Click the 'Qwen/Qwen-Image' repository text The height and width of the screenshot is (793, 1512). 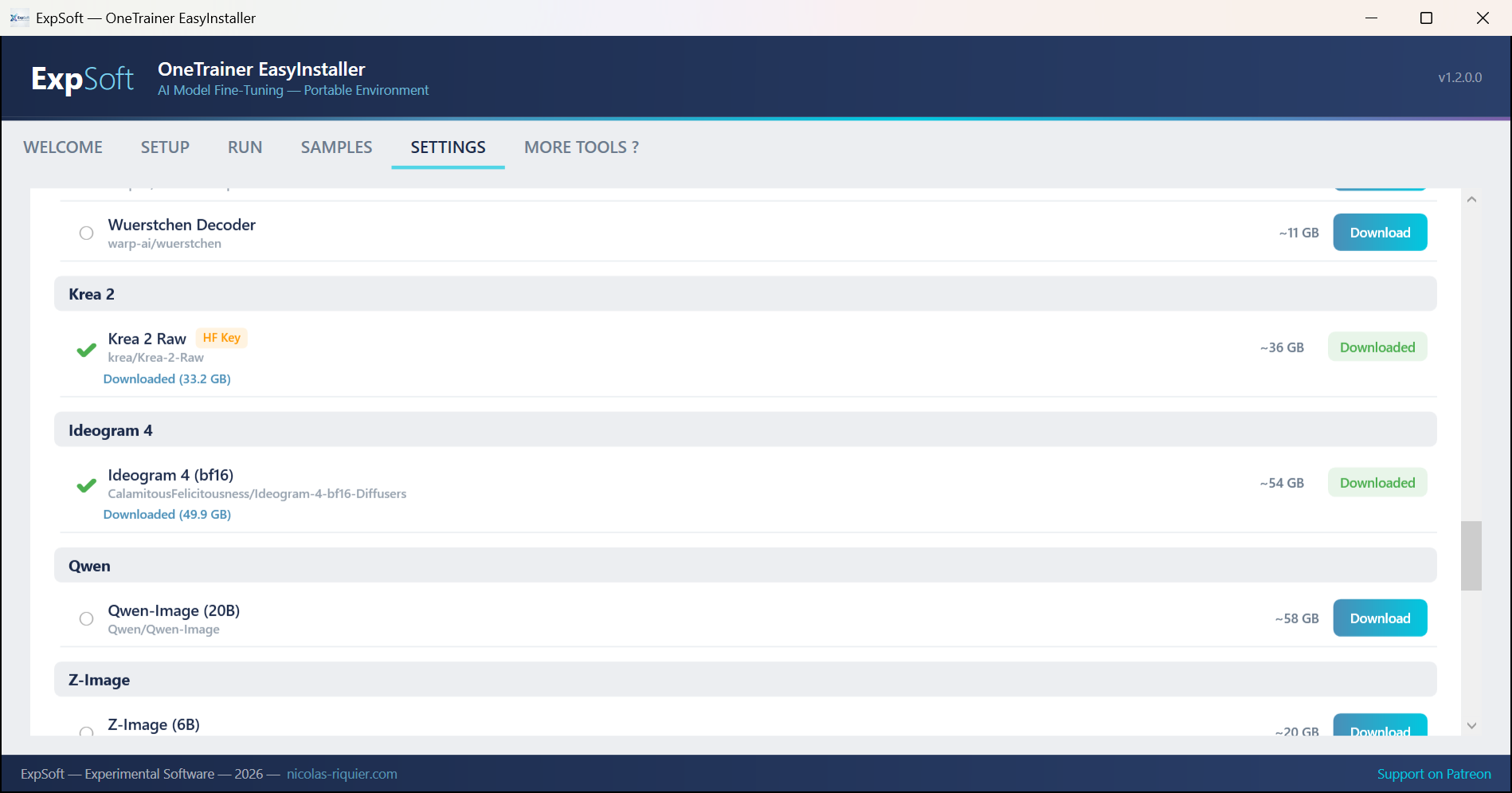point(164,630)
